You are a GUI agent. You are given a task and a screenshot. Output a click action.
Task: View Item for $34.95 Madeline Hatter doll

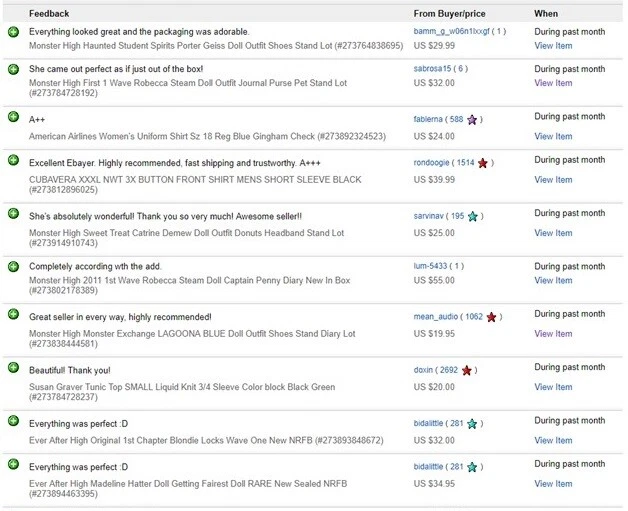pyautogui.click(x=553, y=484)
